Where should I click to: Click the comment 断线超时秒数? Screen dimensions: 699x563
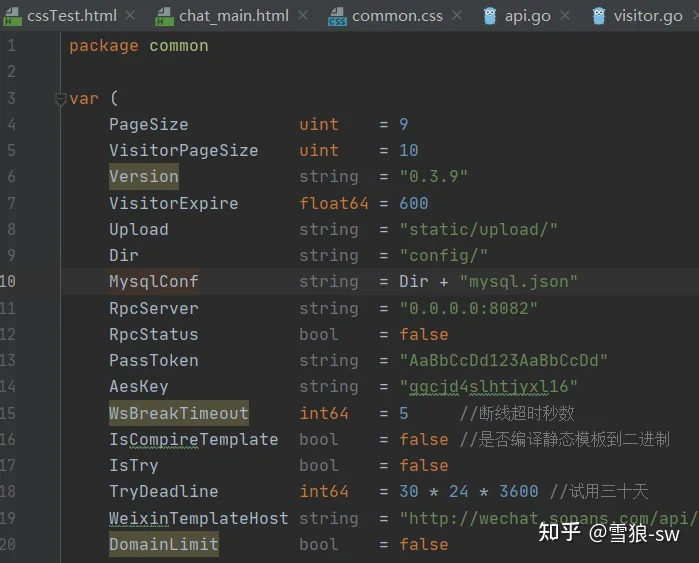pos(517,413)
